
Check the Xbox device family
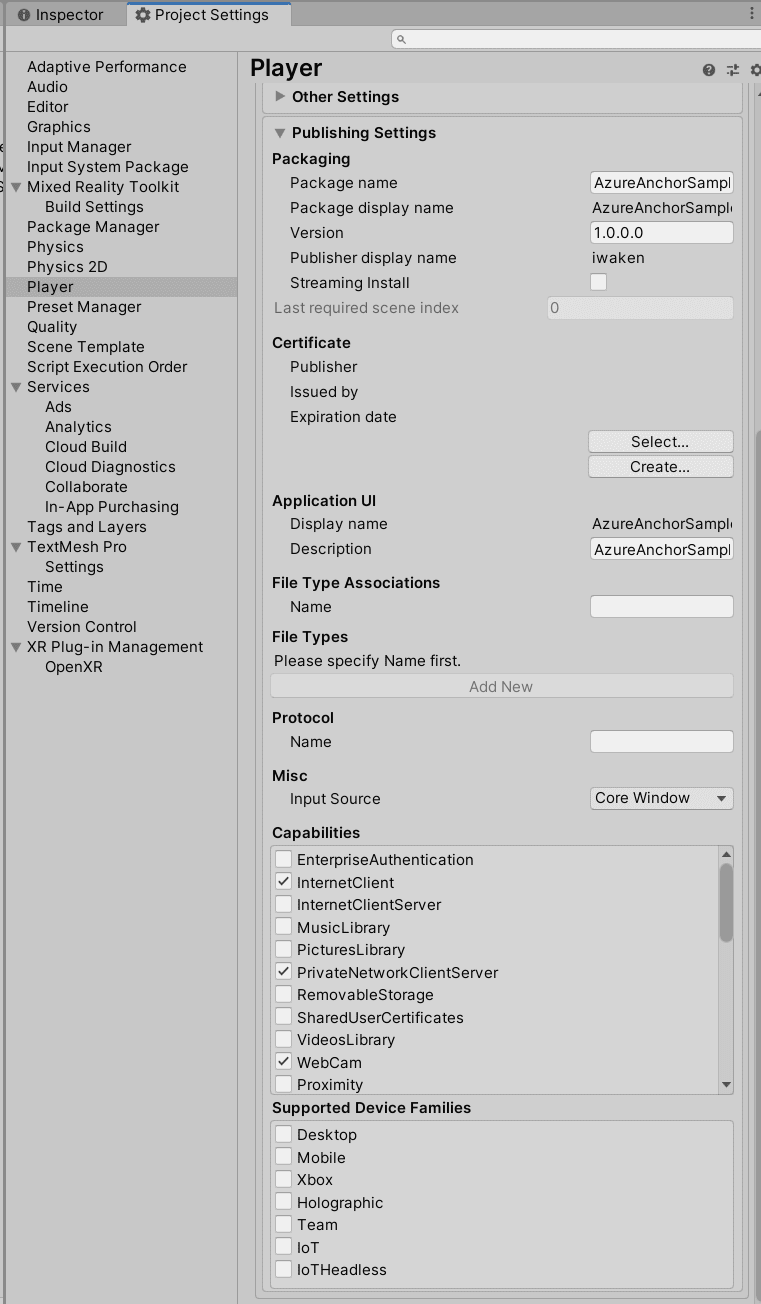[x=284, y=1179]
